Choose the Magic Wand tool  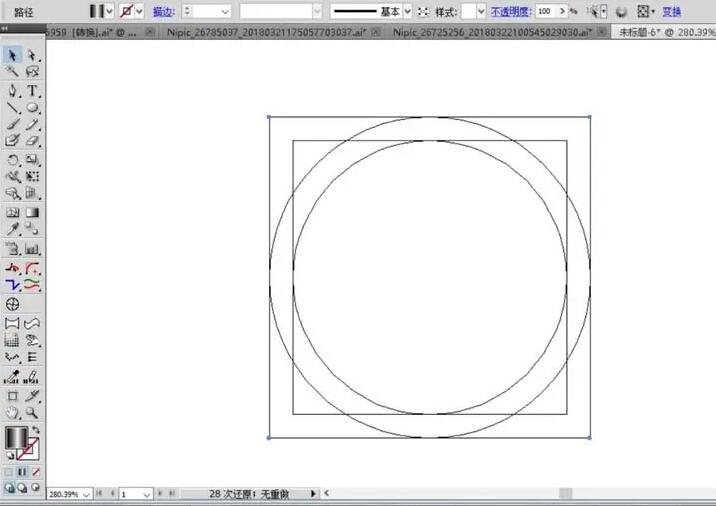12,72
